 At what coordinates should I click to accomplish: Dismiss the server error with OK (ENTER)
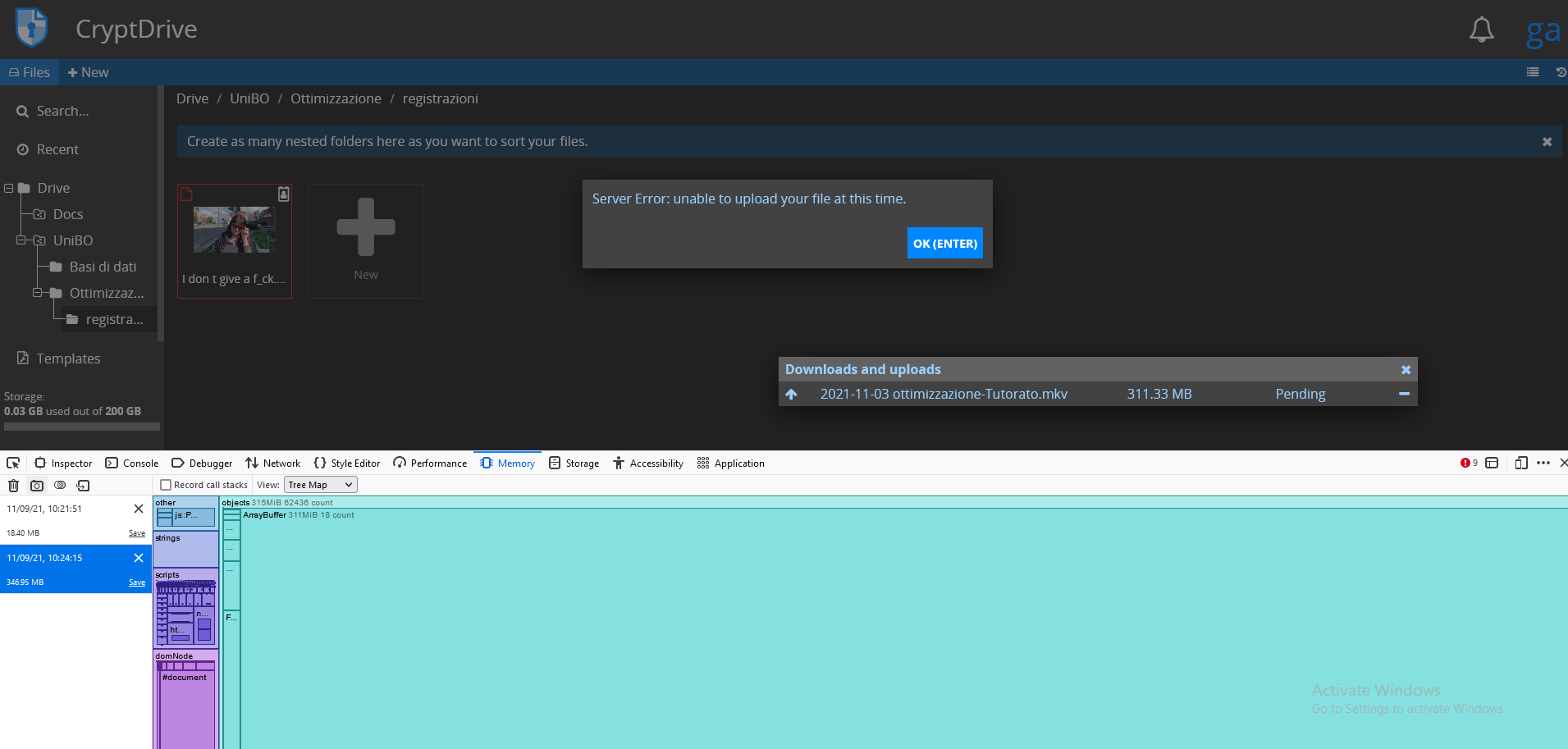point(944,243)
